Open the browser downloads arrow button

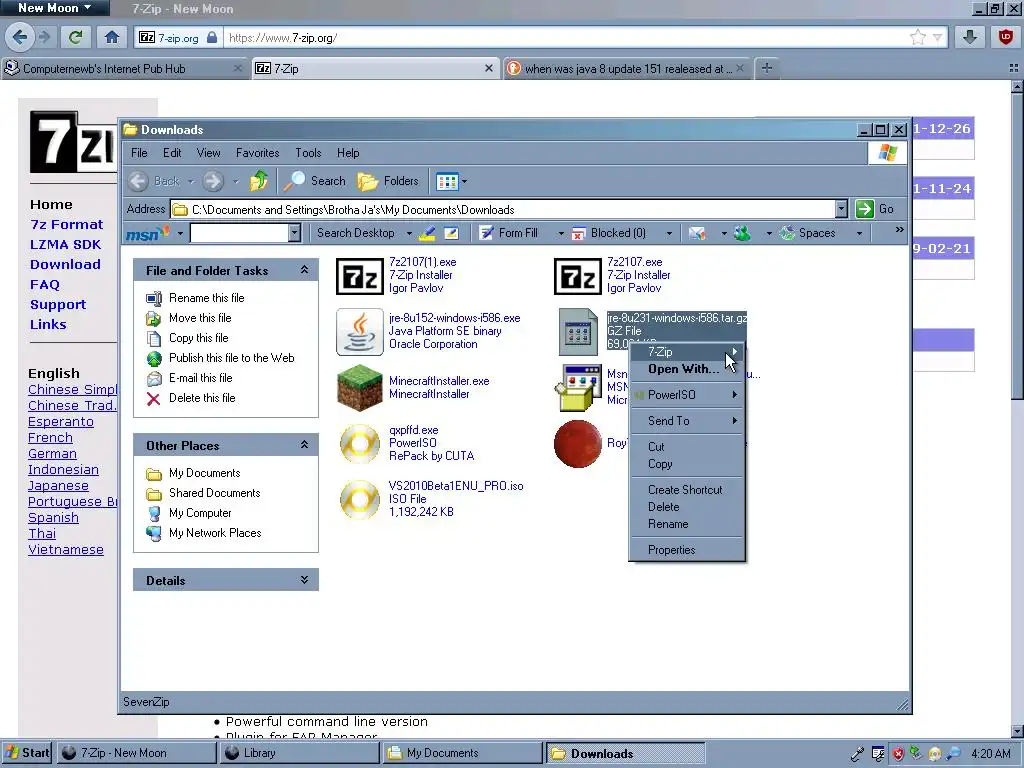[970, 37]
